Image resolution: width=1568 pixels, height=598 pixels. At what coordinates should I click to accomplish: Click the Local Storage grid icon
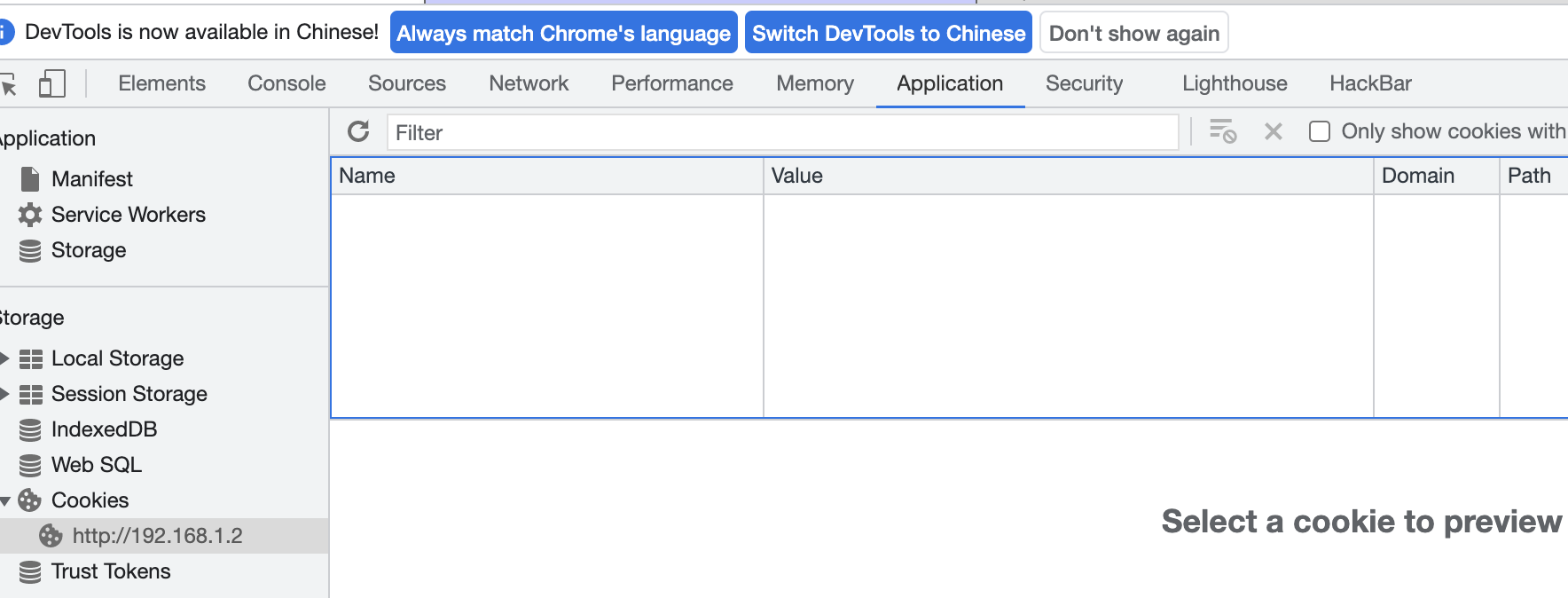pos(31,358)
